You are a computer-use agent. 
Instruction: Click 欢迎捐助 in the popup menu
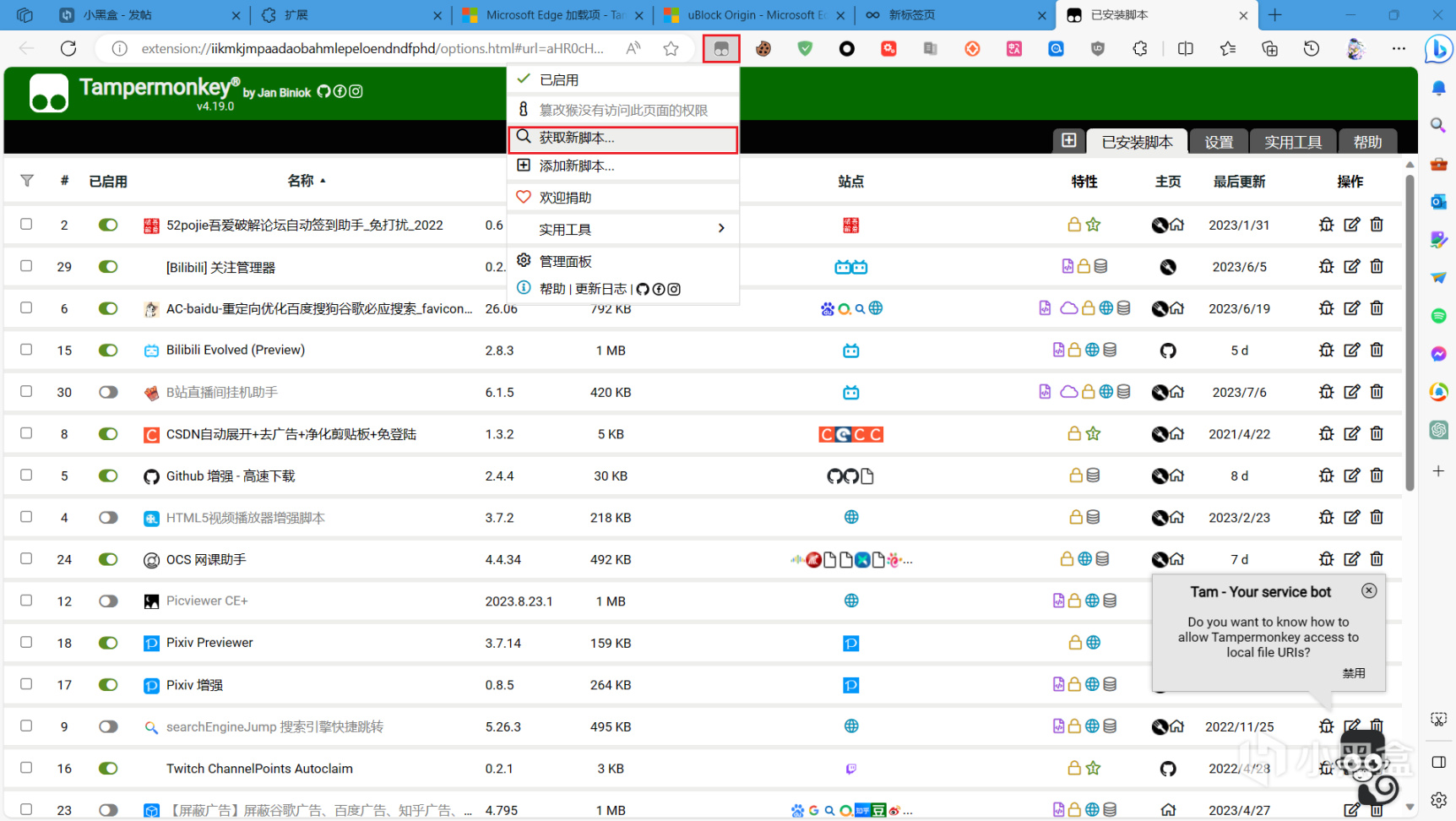[623, 198]
